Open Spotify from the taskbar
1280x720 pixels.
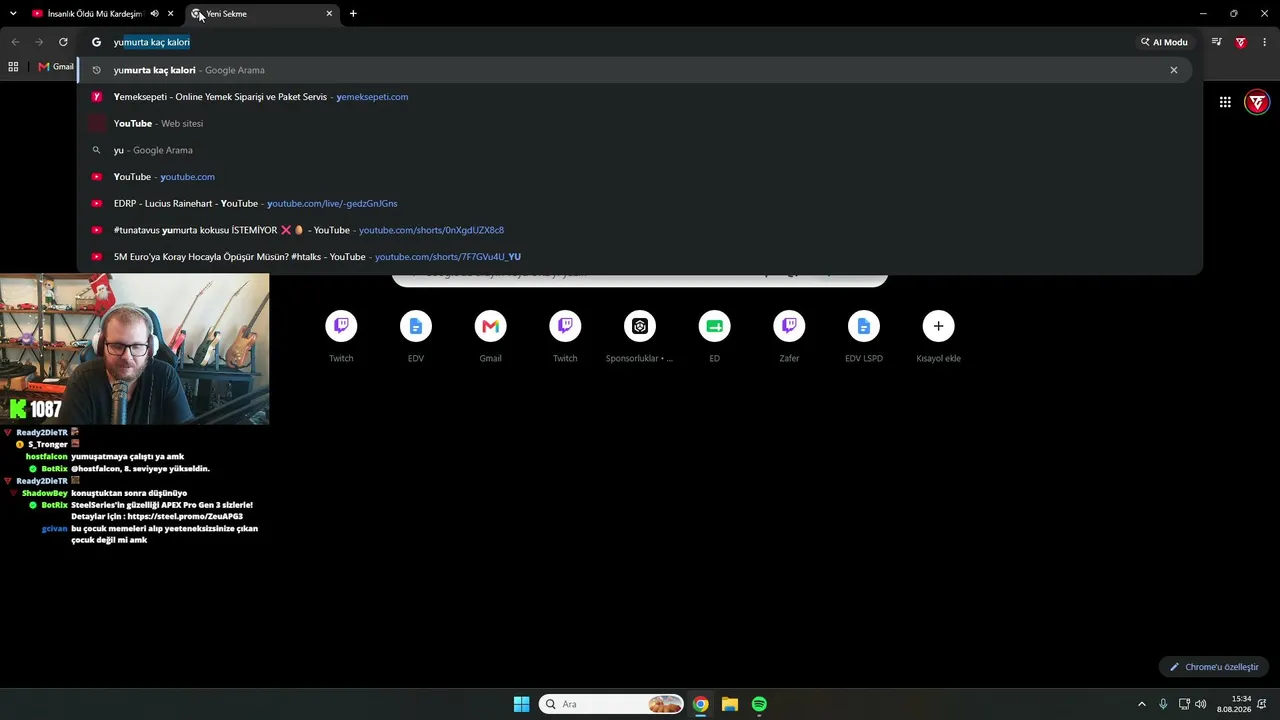pos(759,704)
